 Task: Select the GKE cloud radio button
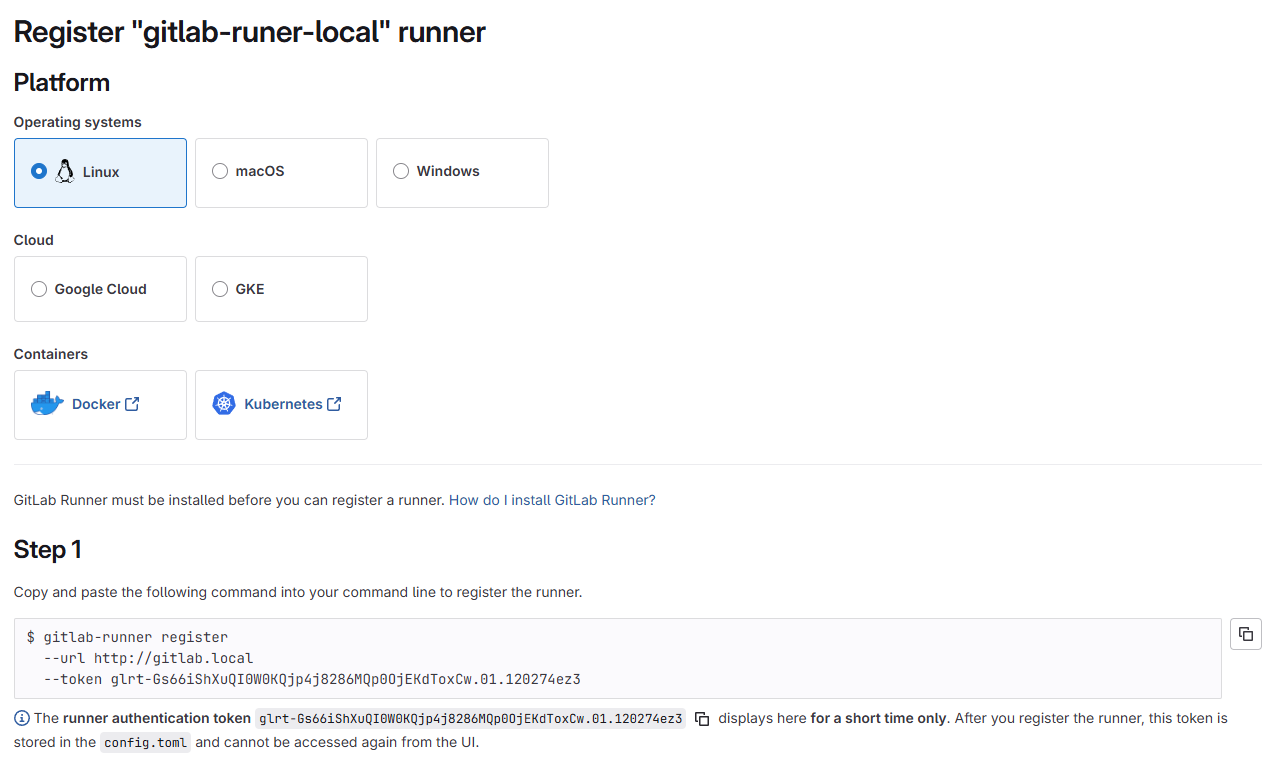tap(220, 289)
